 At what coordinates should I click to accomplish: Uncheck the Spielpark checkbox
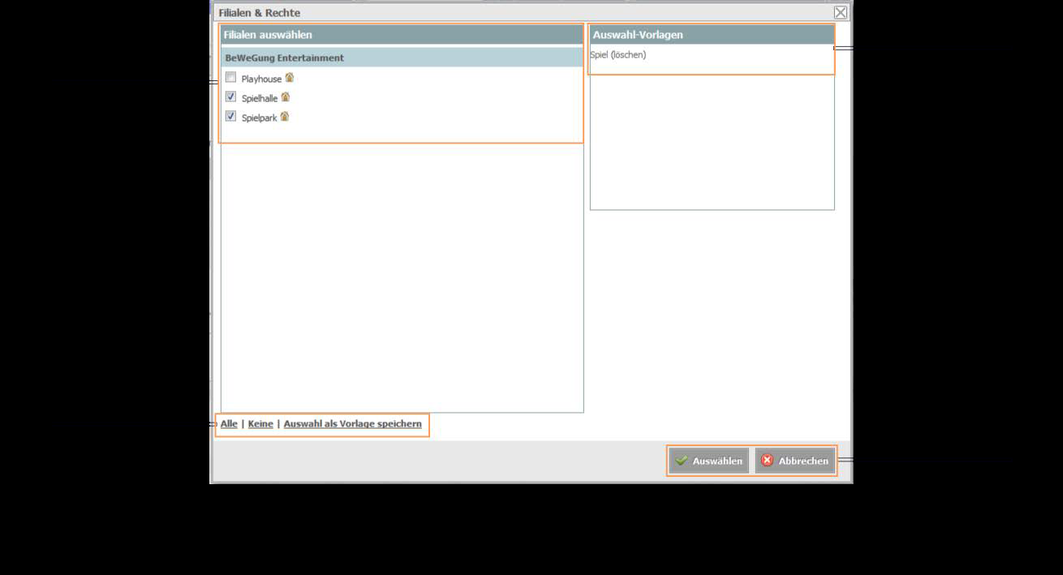pos(230,117)
